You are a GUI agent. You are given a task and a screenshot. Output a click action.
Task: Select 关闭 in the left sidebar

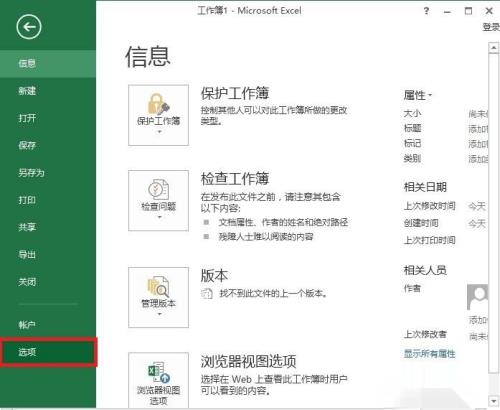pos(48,282)
